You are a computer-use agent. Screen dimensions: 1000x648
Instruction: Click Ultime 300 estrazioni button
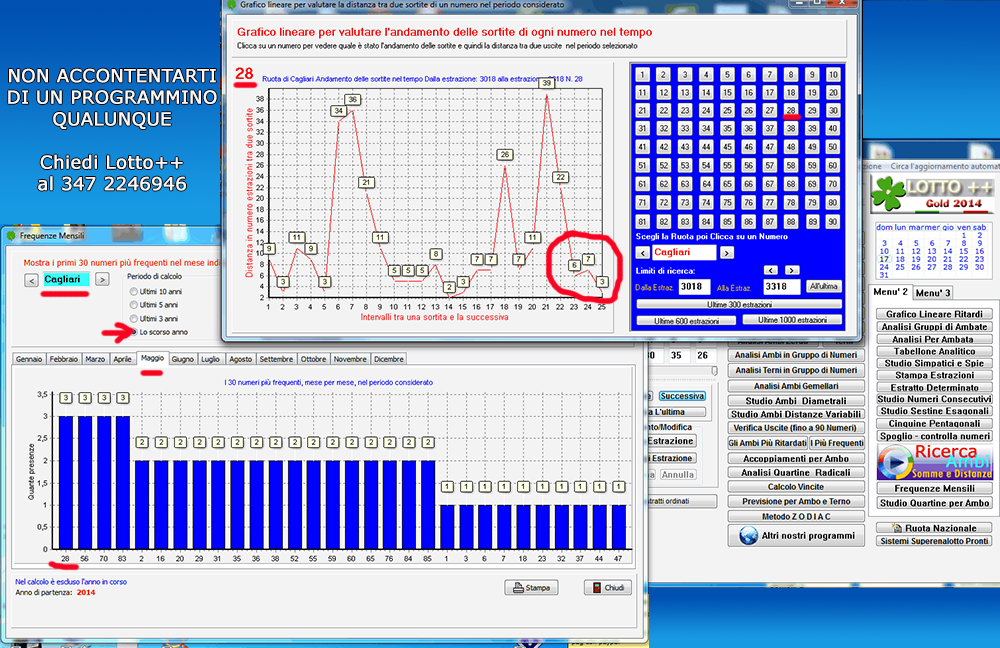point(739,304)
